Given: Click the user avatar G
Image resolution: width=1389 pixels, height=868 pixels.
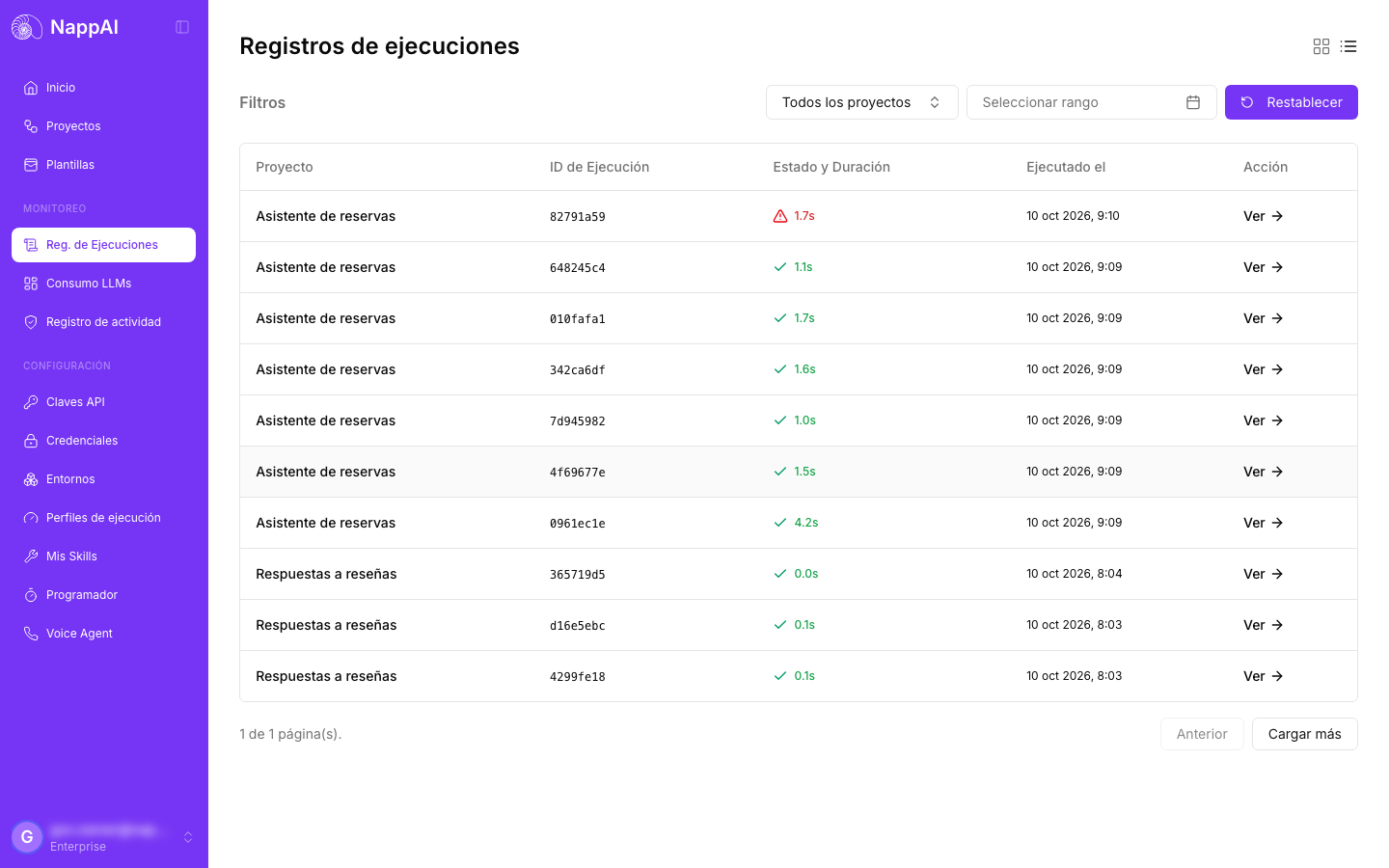Looking at the screenshot, I should pos(27,837).
